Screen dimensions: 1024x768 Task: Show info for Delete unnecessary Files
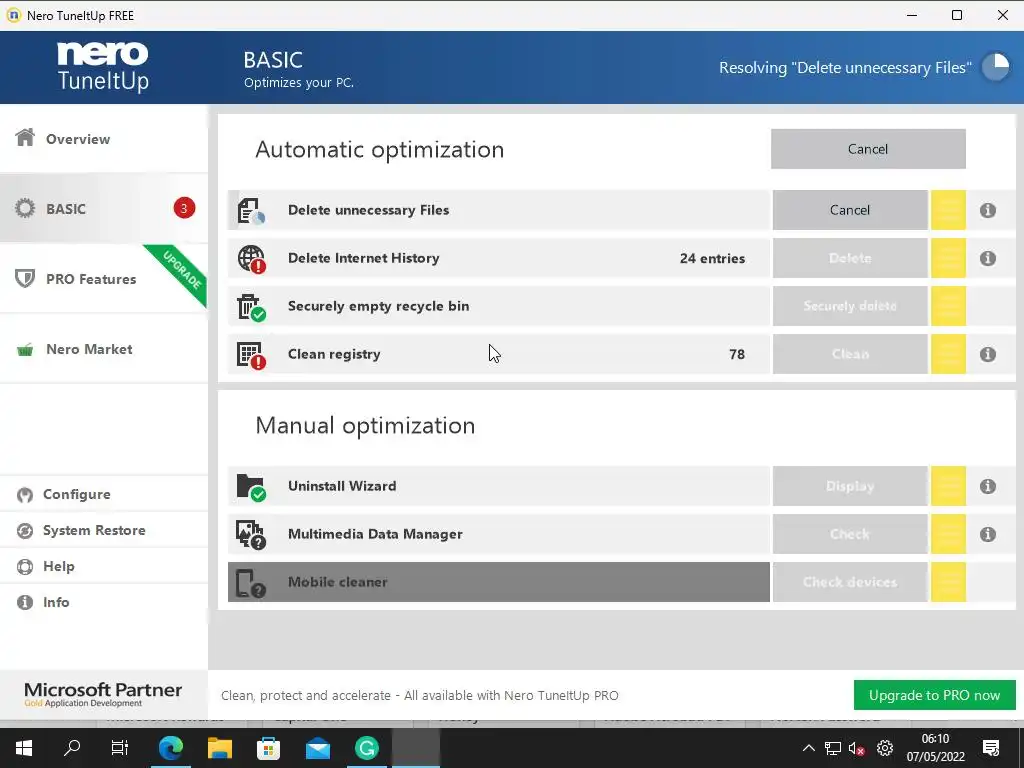coord(987,210)
